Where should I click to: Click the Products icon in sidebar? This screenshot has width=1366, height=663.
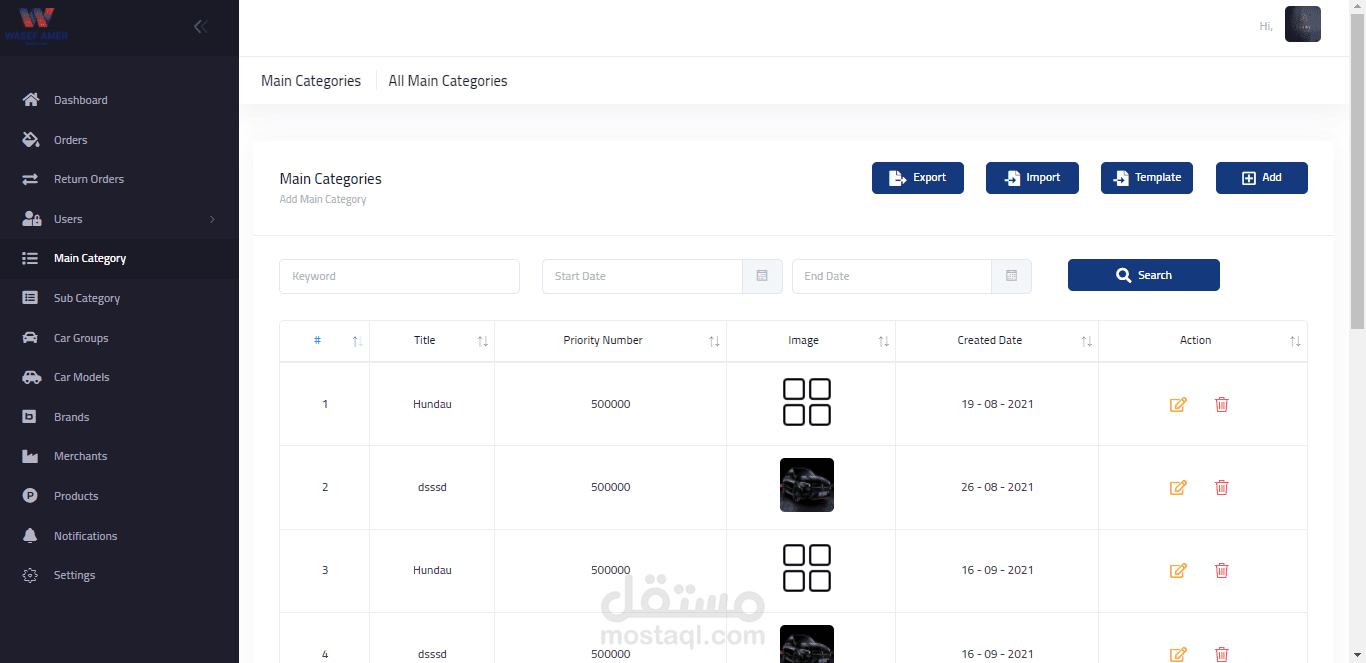(31, 496)
